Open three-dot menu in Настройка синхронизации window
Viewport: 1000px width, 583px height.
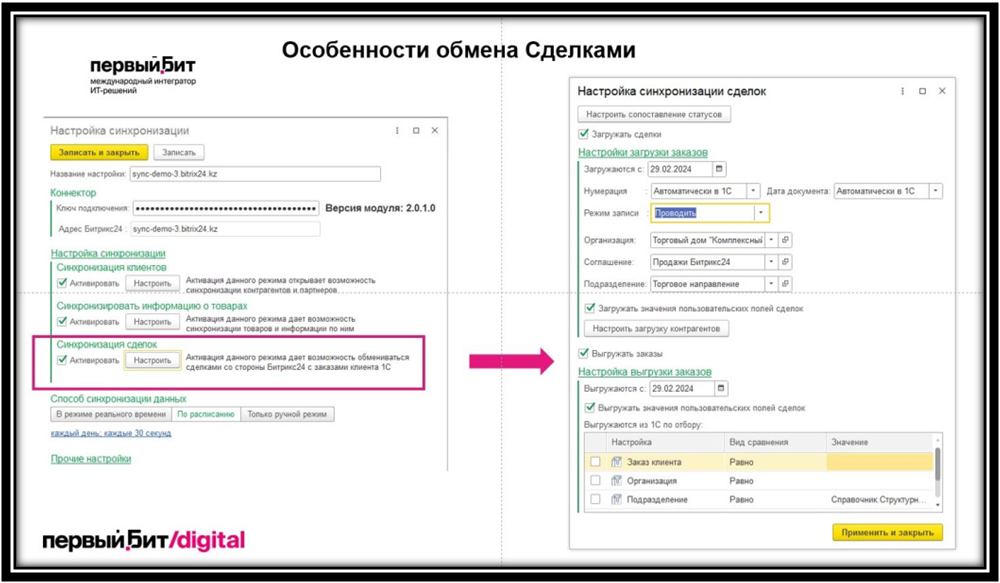(398, 131)
